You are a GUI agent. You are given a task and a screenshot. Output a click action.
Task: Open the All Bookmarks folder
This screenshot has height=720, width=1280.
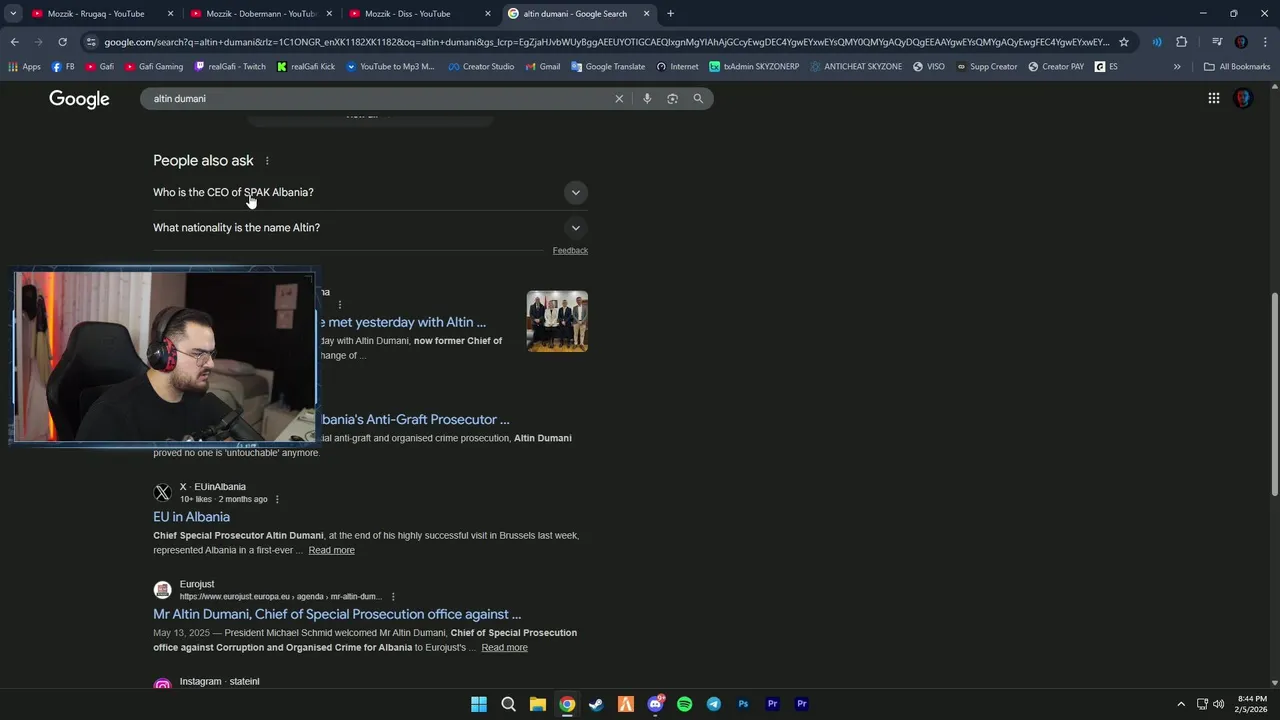click(x=1237, y=67)
